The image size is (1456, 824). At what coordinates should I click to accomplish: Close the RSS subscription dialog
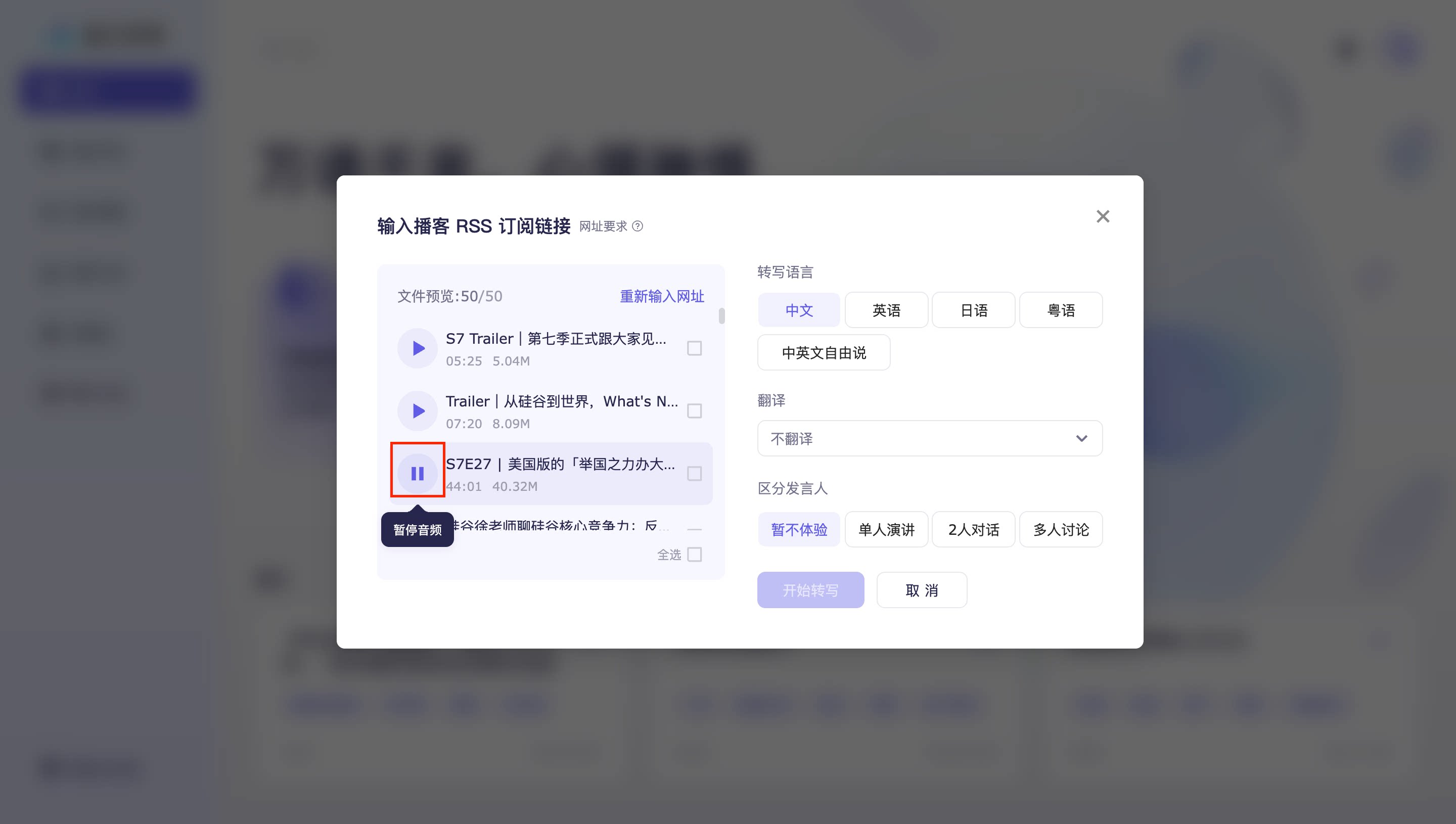point(1102,216)
